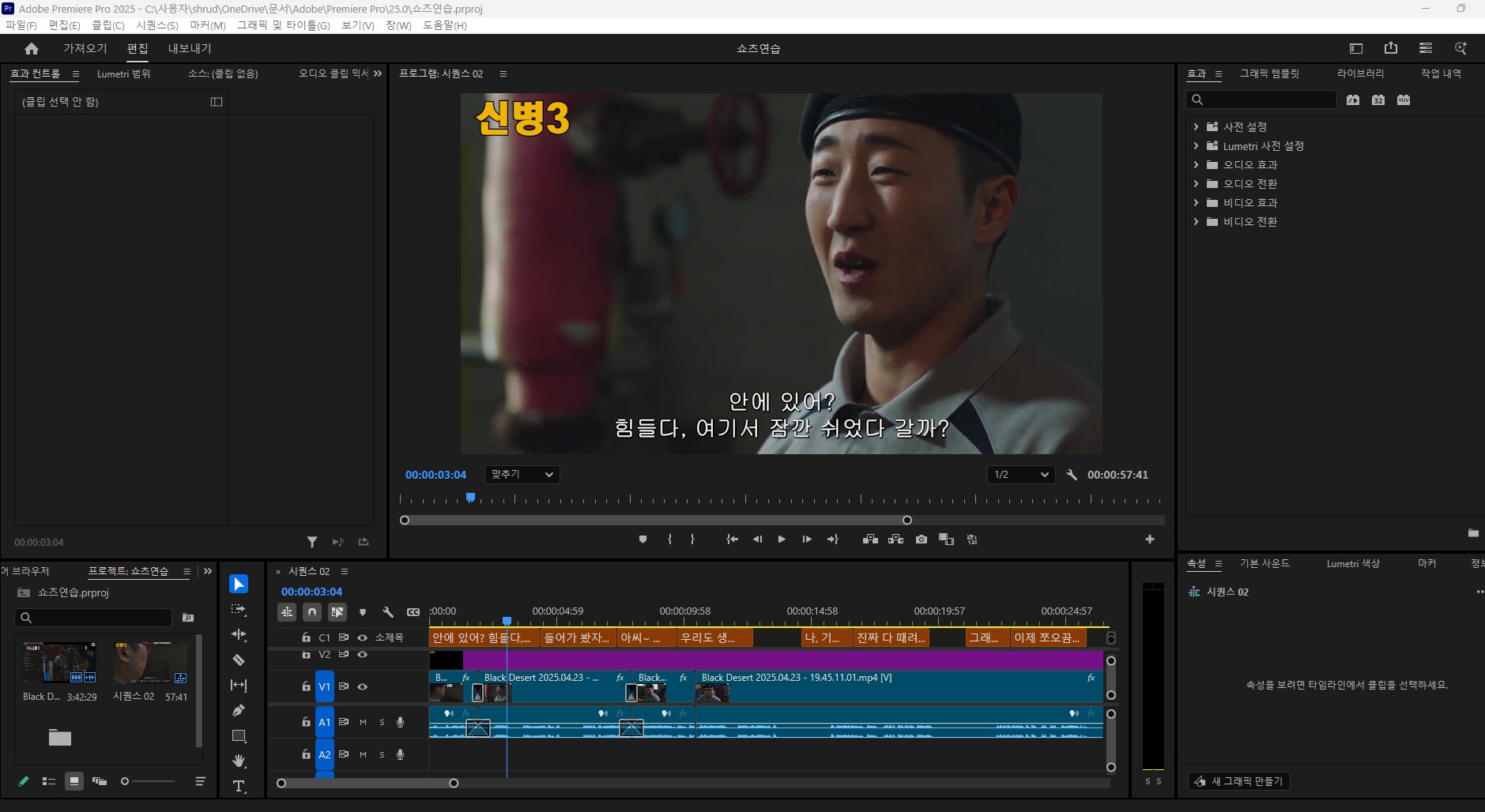Select the Hand tool

pos(239,761)
